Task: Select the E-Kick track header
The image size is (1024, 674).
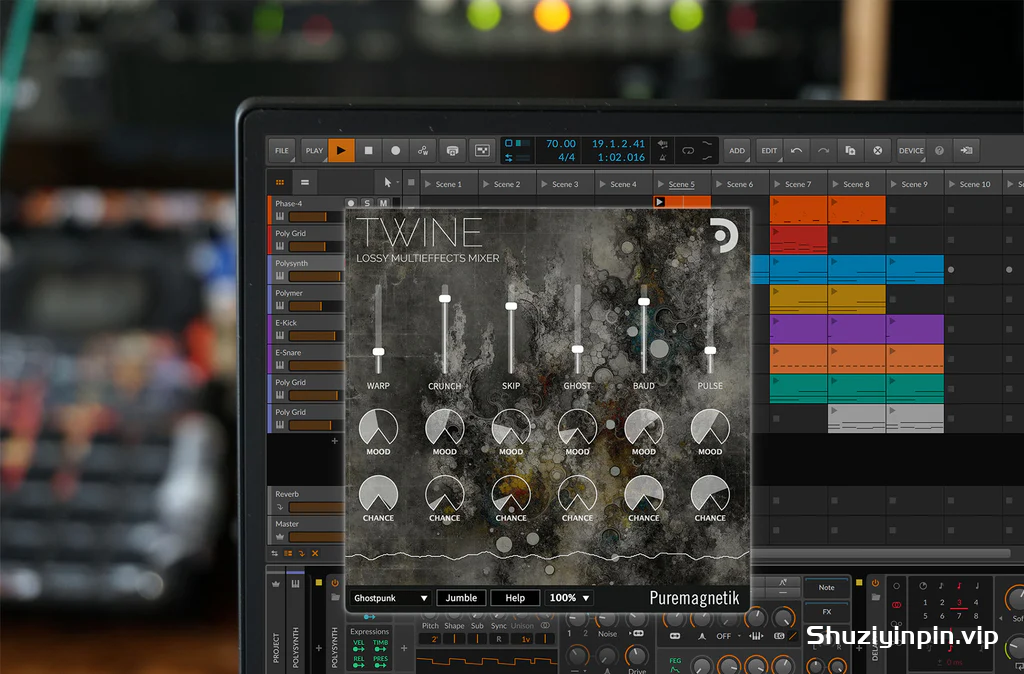Action: tap(306, 329)
